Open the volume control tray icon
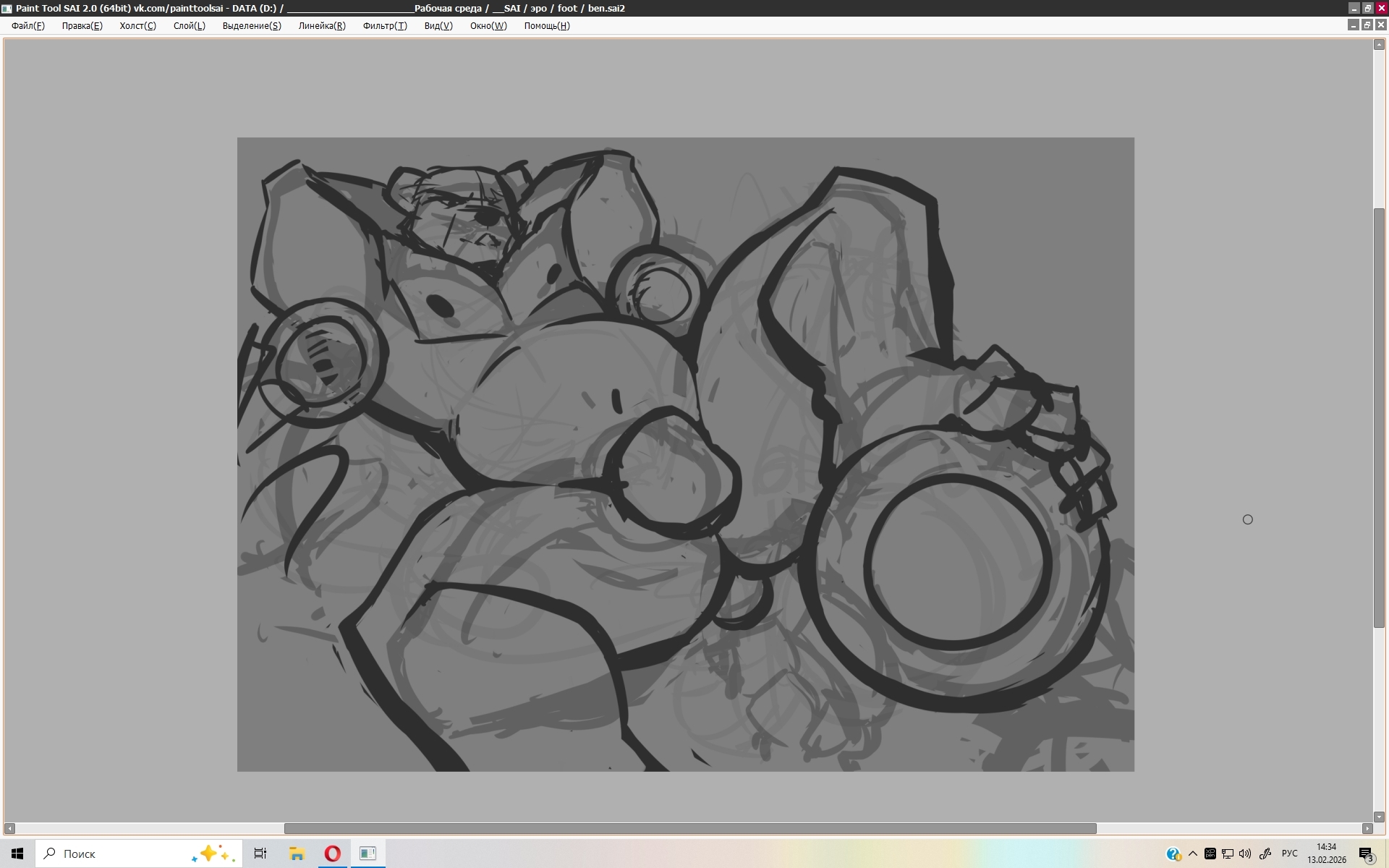 point(1245,854)
